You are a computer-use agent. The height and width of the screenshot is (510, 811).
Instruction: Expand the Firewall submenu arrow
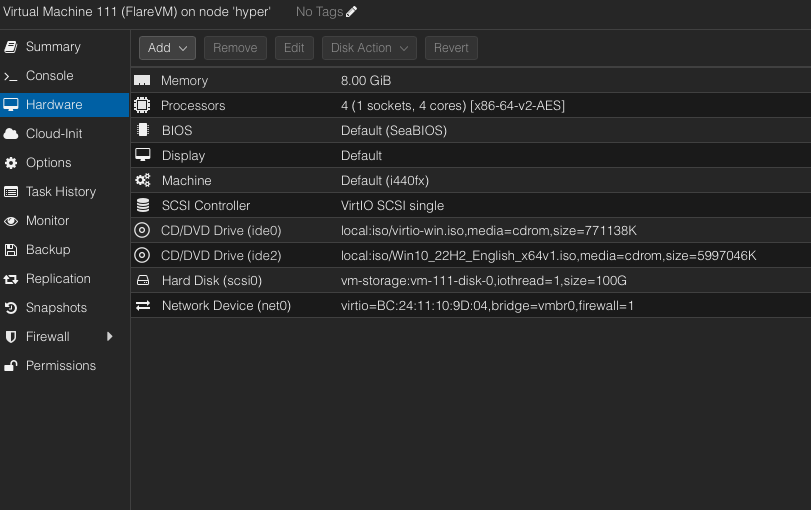[x=110, y=337]
